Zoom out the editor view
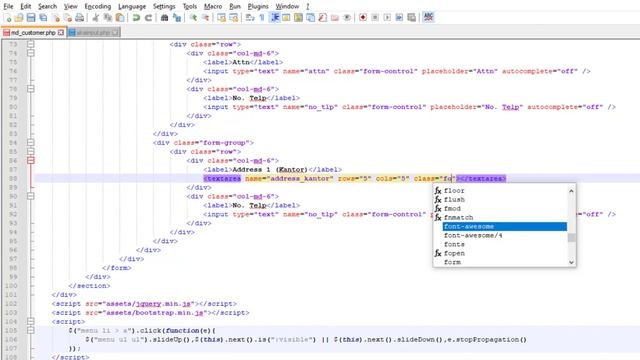Screen dimensions: 640x360 click(205, 18)
